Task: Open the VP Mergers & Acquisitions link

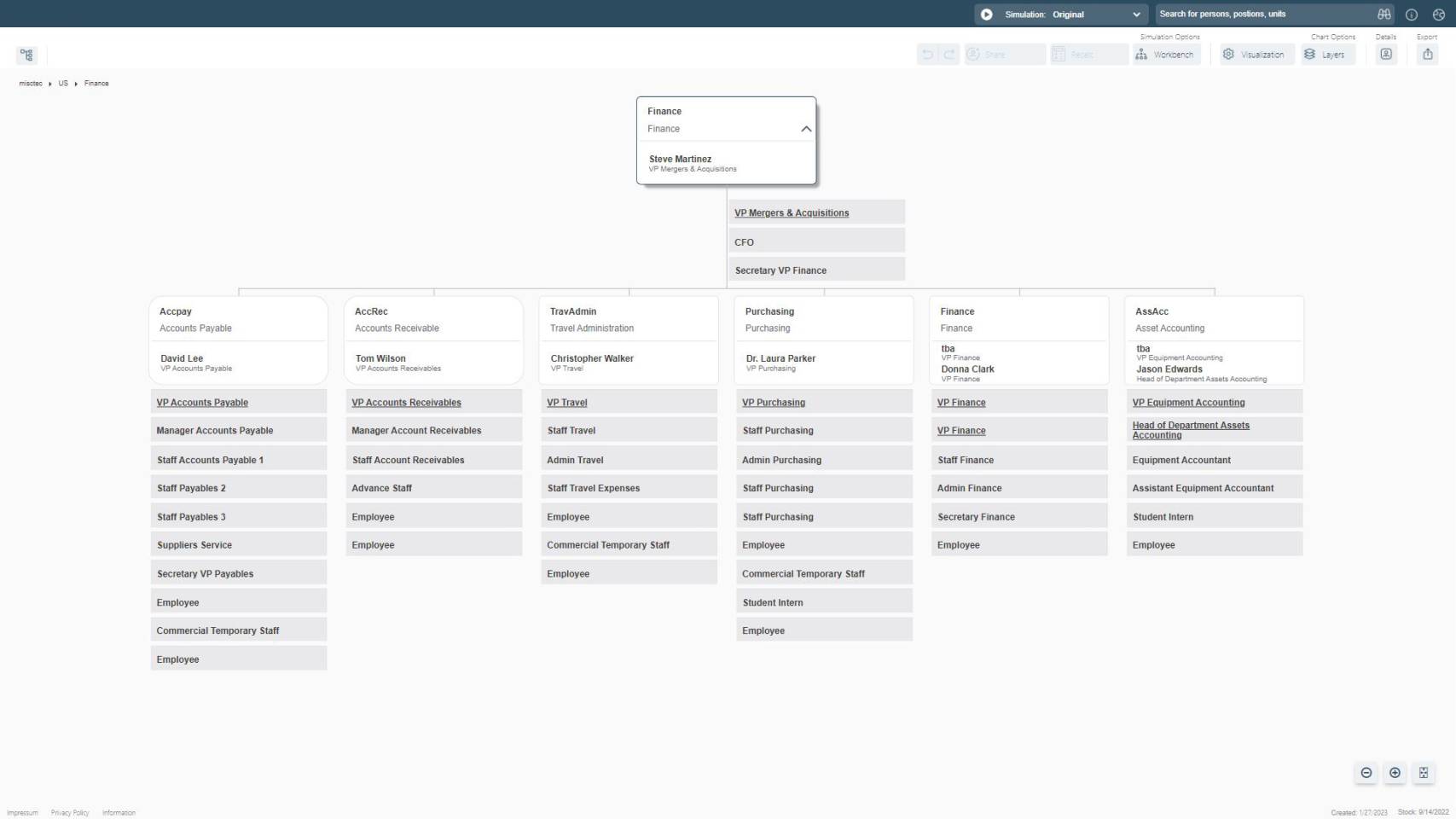Action: 792,212
